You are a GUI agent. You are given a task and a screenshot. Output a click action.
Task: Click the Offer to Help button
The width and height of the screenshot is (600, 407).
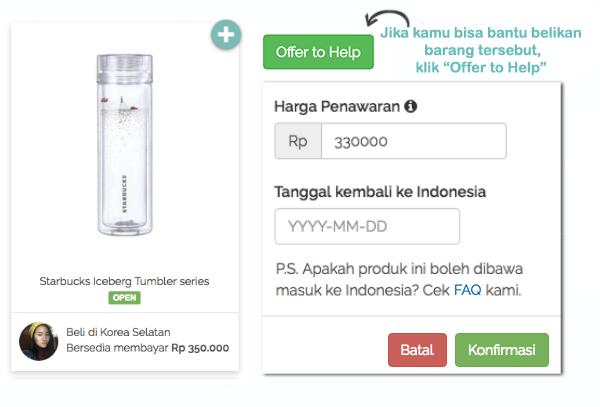click(x=318, y=52)
